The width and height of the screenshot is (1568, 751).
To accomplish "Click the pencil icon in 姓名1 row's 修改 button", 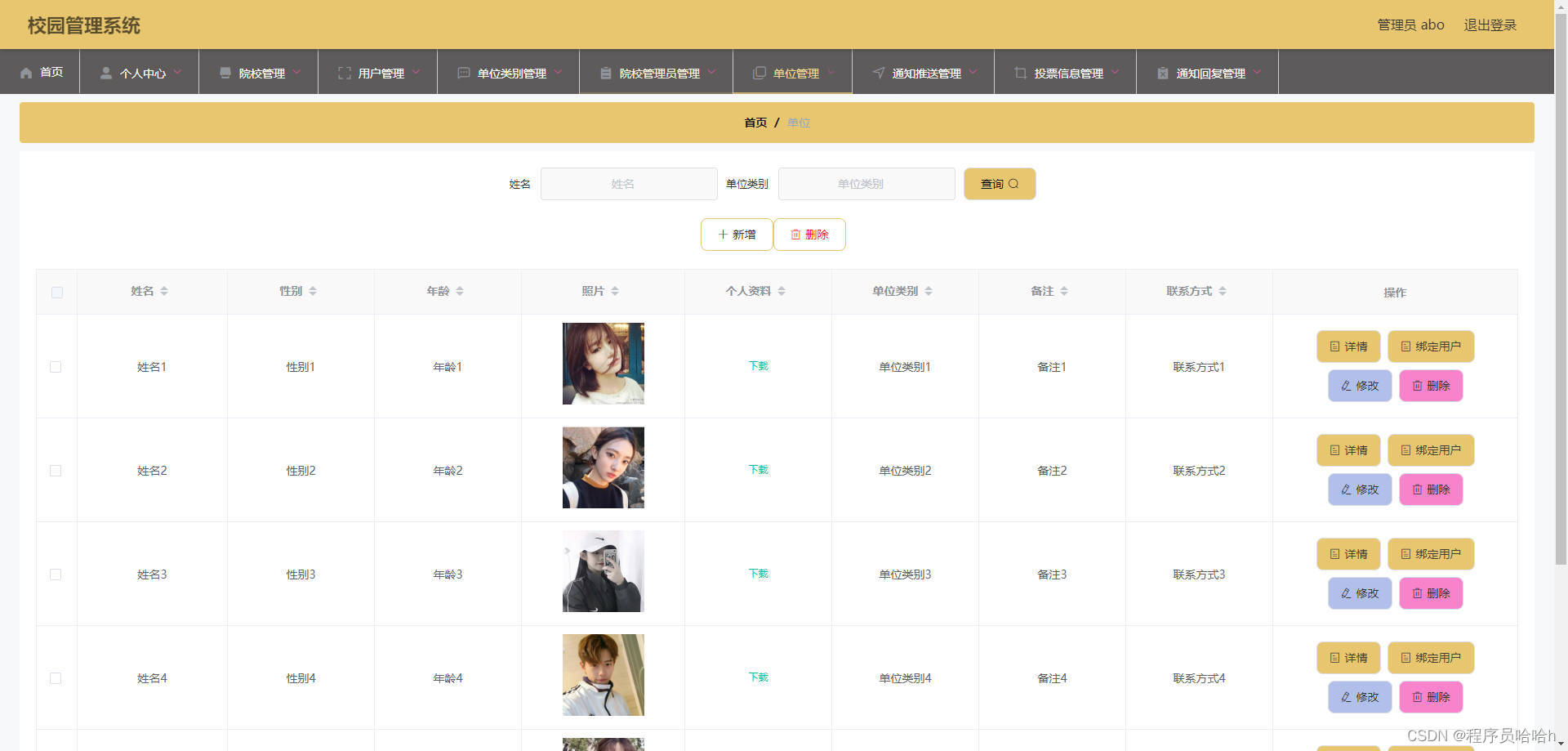I will tap(1346, 386).
